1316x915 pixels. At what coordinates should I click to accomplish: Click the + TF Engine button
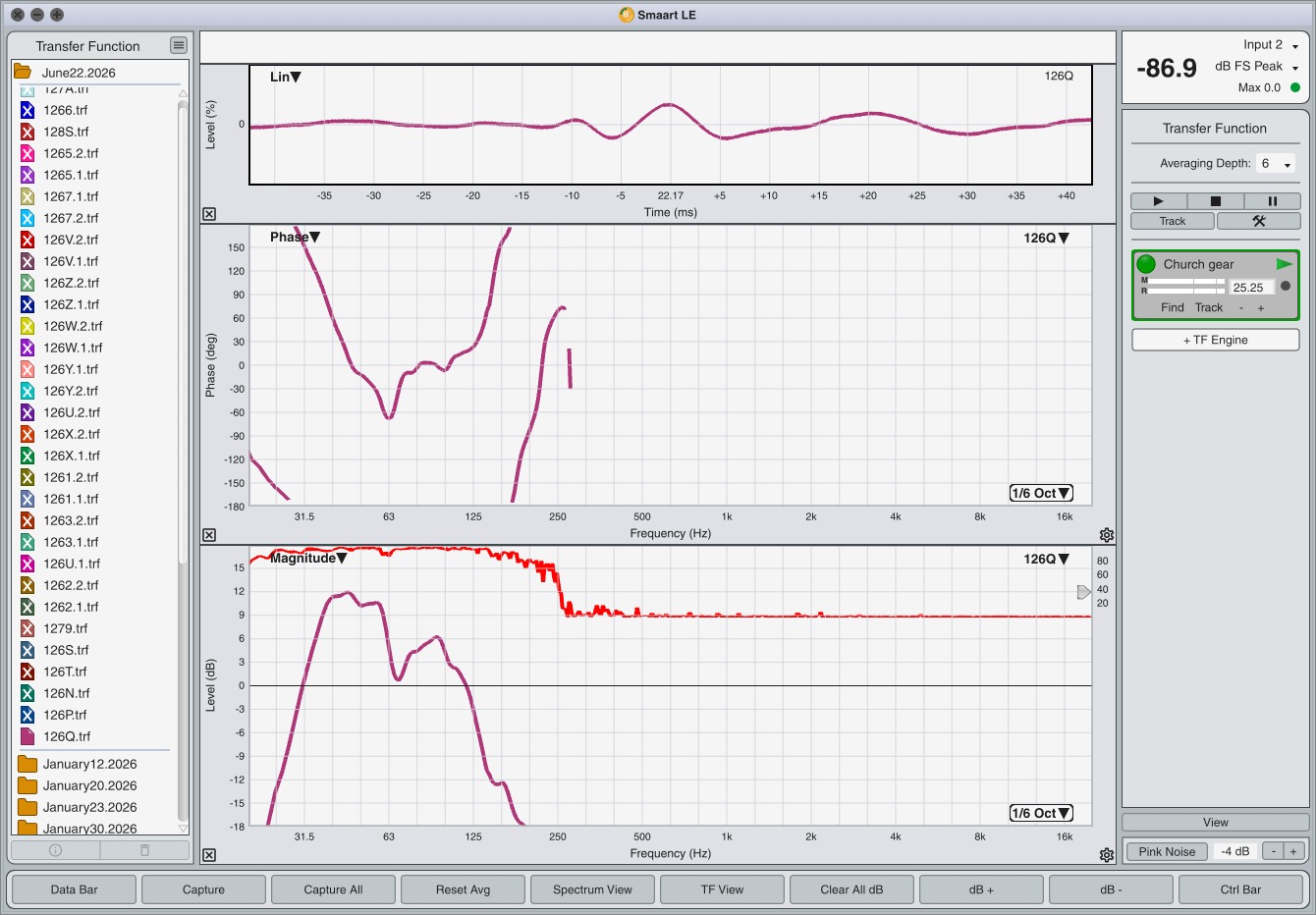(x=1216, y=340)
